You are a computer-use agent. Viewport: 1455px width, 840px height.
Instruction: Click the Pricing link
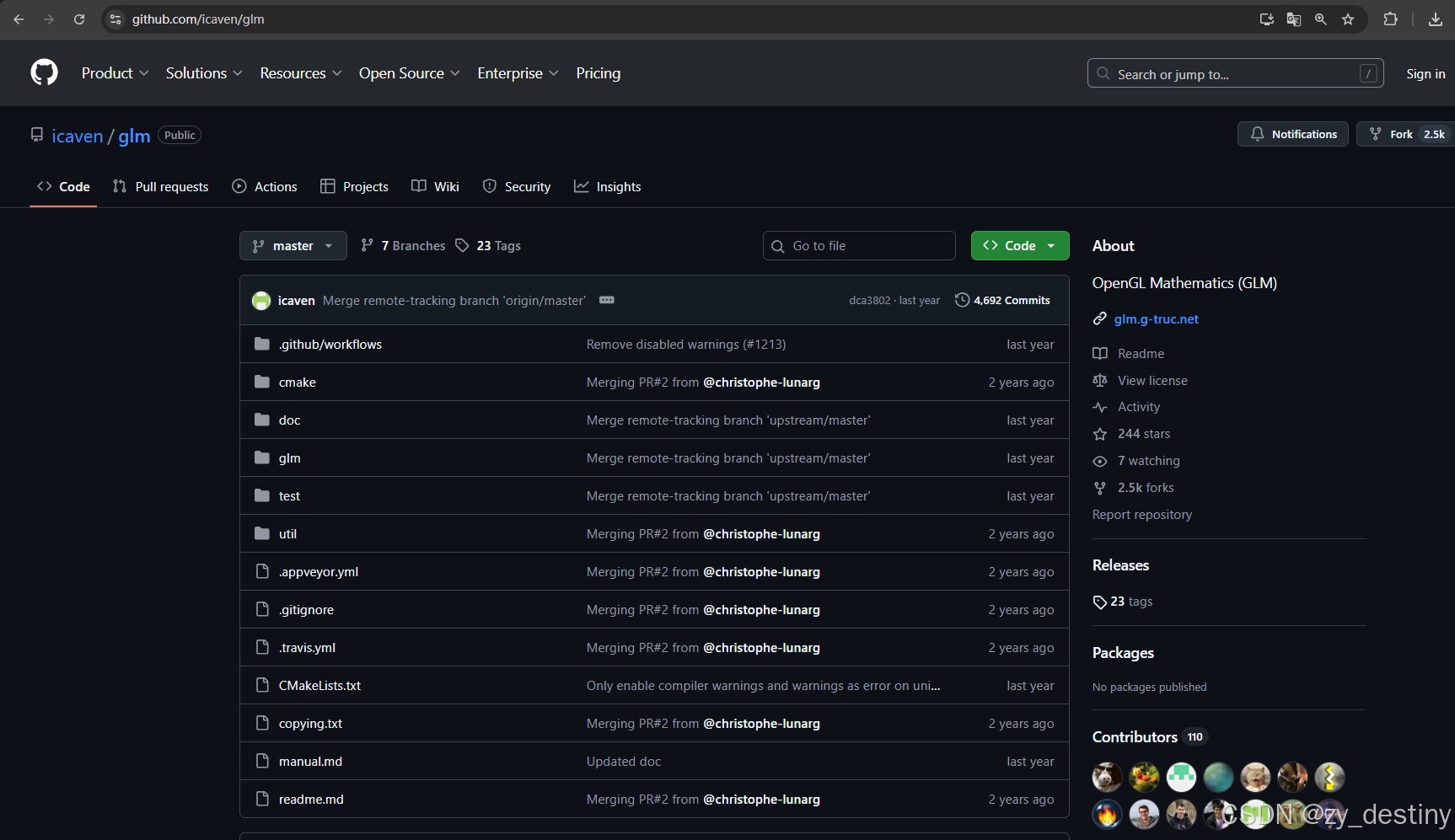point(599,73)
